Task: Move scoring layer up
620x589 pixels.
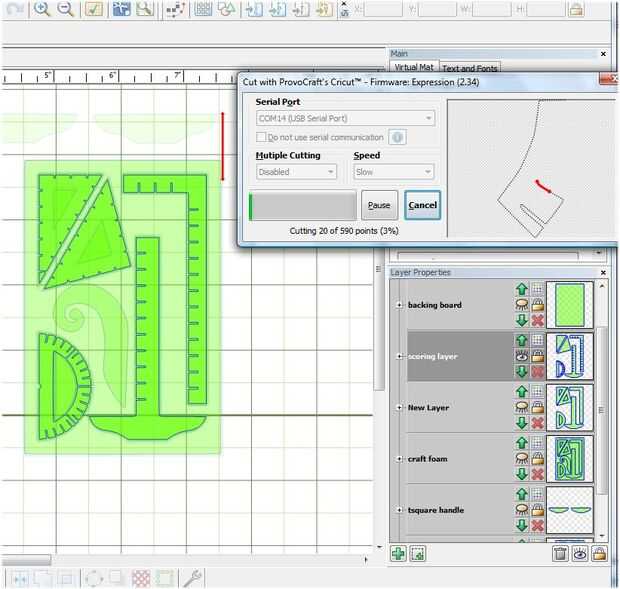Action: point(522,340)
